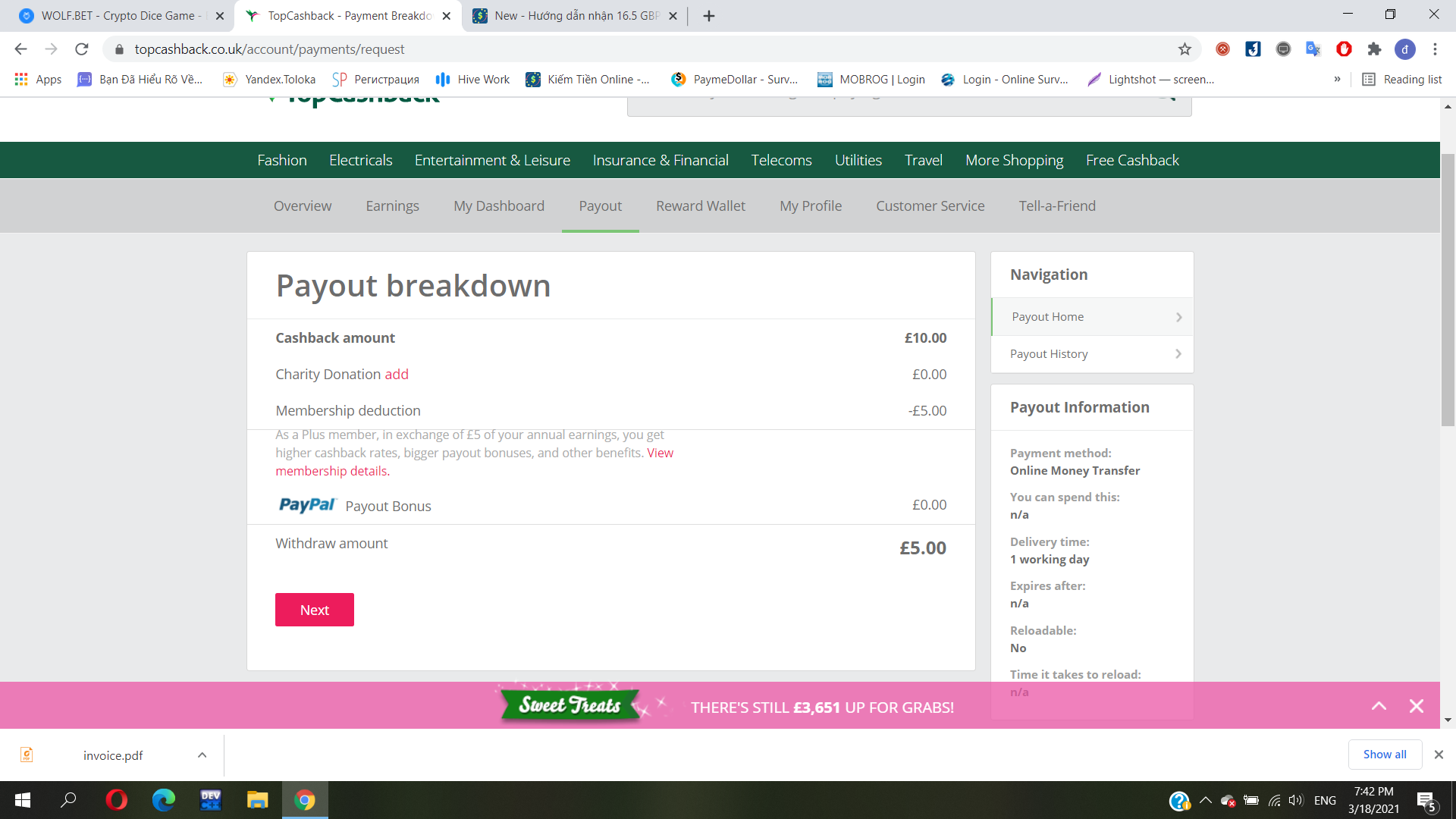
Task: Expand the hidden bookmarks overflow chevron
Action: [x=1337, y=80]
